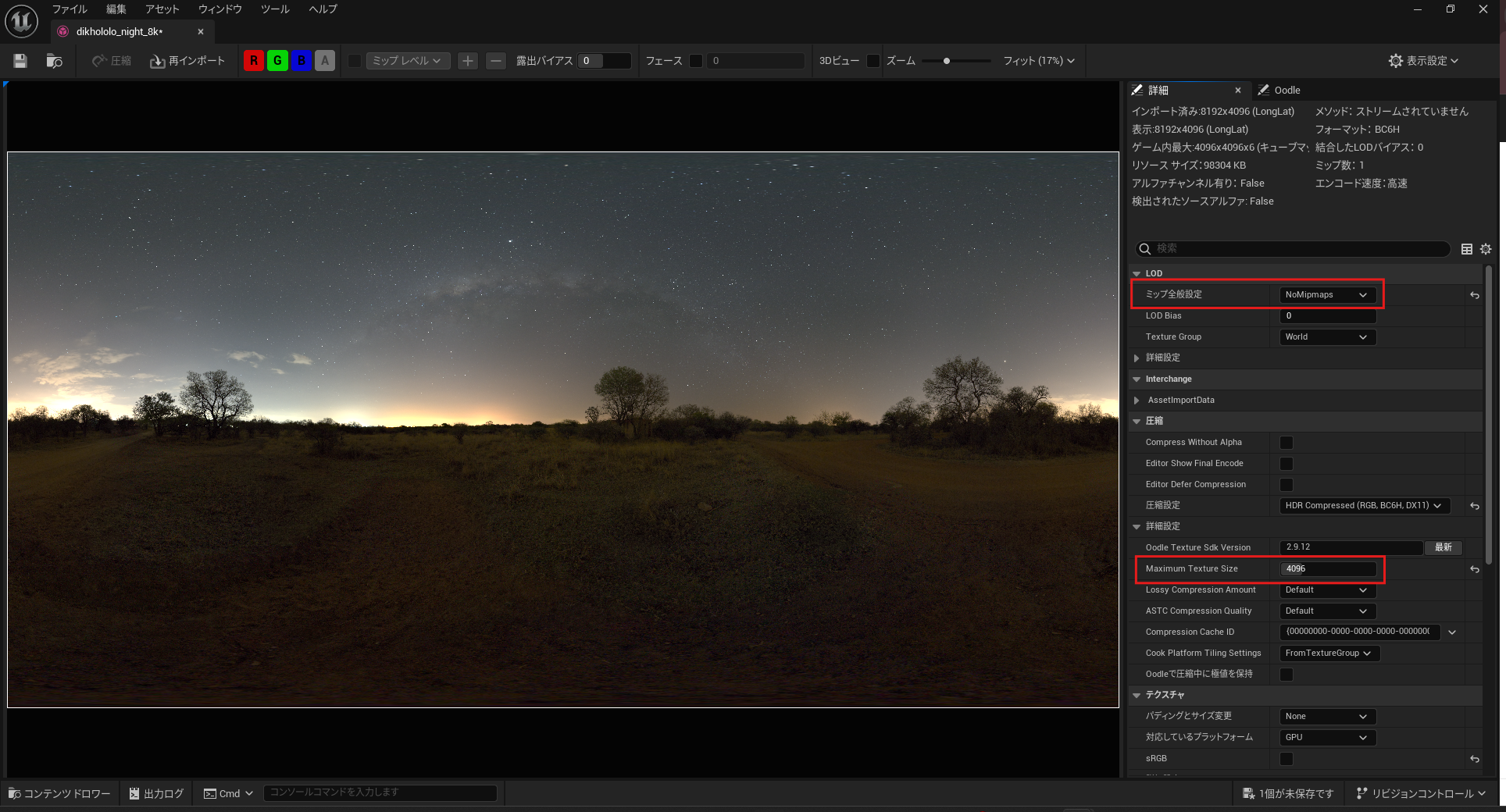The width and height of the screenshot is (1506, 812).
Task: Expand the AssetImportData section
Action: pyautogui.click(x=1137, y=401)
